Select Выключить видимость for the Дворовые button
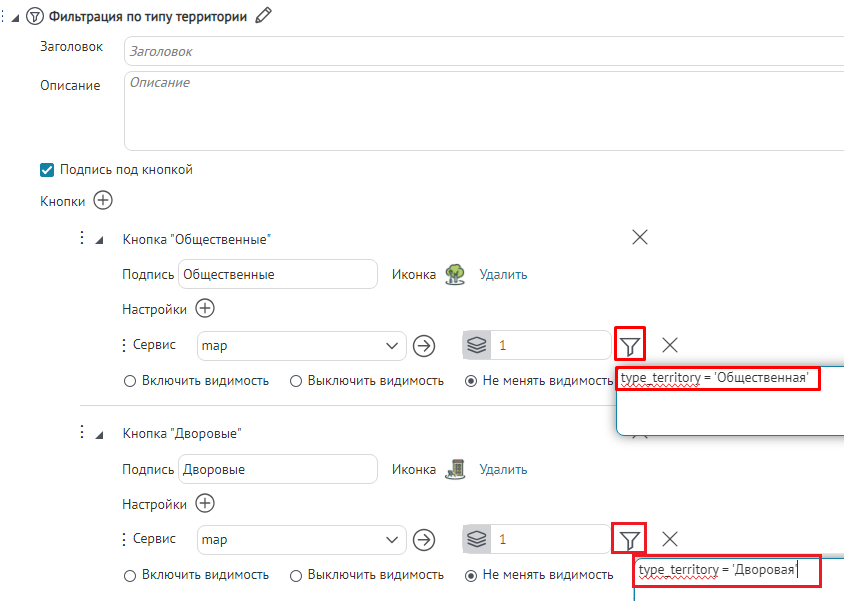This screenshot has height=601, width=844. click(x=296, y=575)
